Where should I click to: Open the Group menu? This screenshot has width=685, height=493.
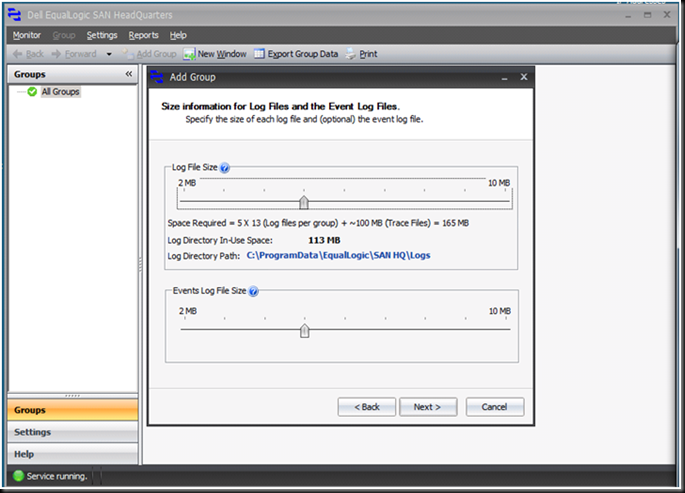click(x=64, y=35)
